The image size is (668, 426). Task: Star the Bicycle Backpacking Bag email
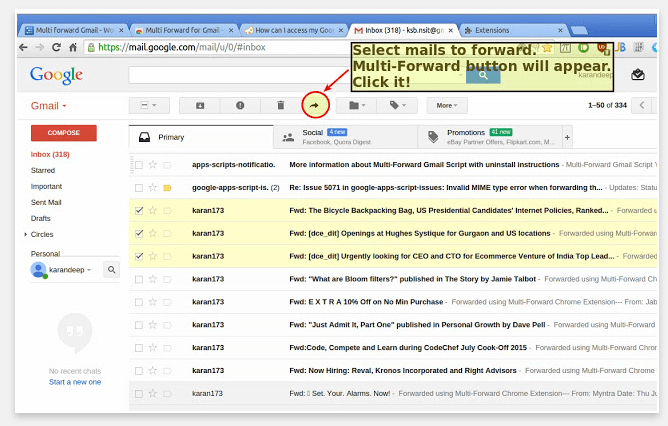(153, 210)
